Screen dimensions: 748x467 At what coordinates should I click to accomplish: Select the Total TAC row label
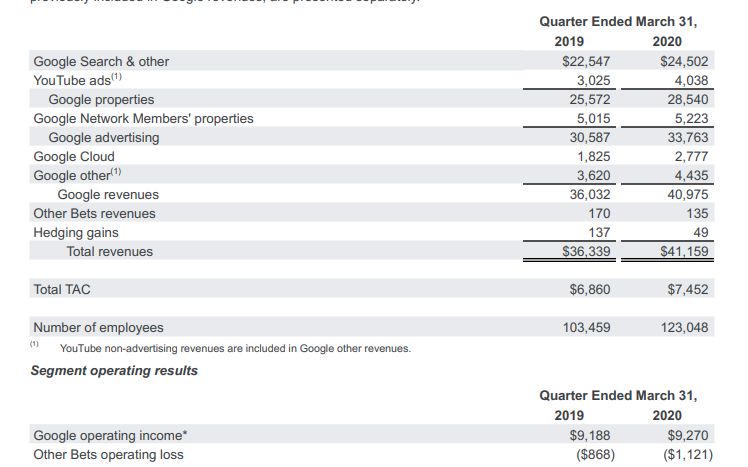point(62,289)
